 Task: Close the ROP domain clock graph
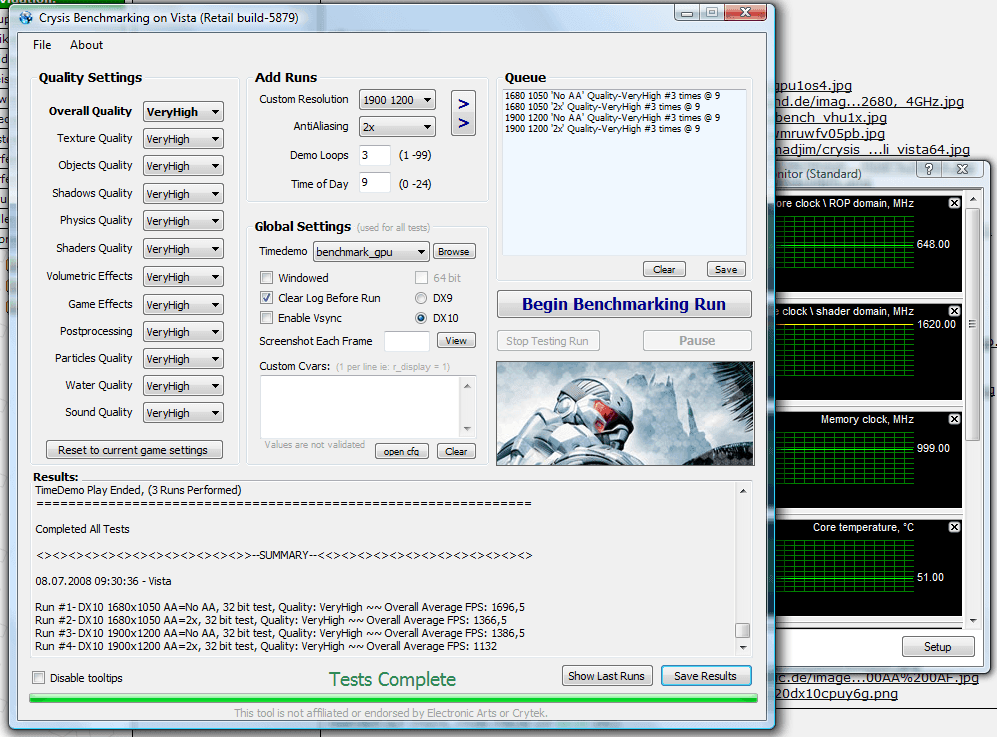point(954,203)
